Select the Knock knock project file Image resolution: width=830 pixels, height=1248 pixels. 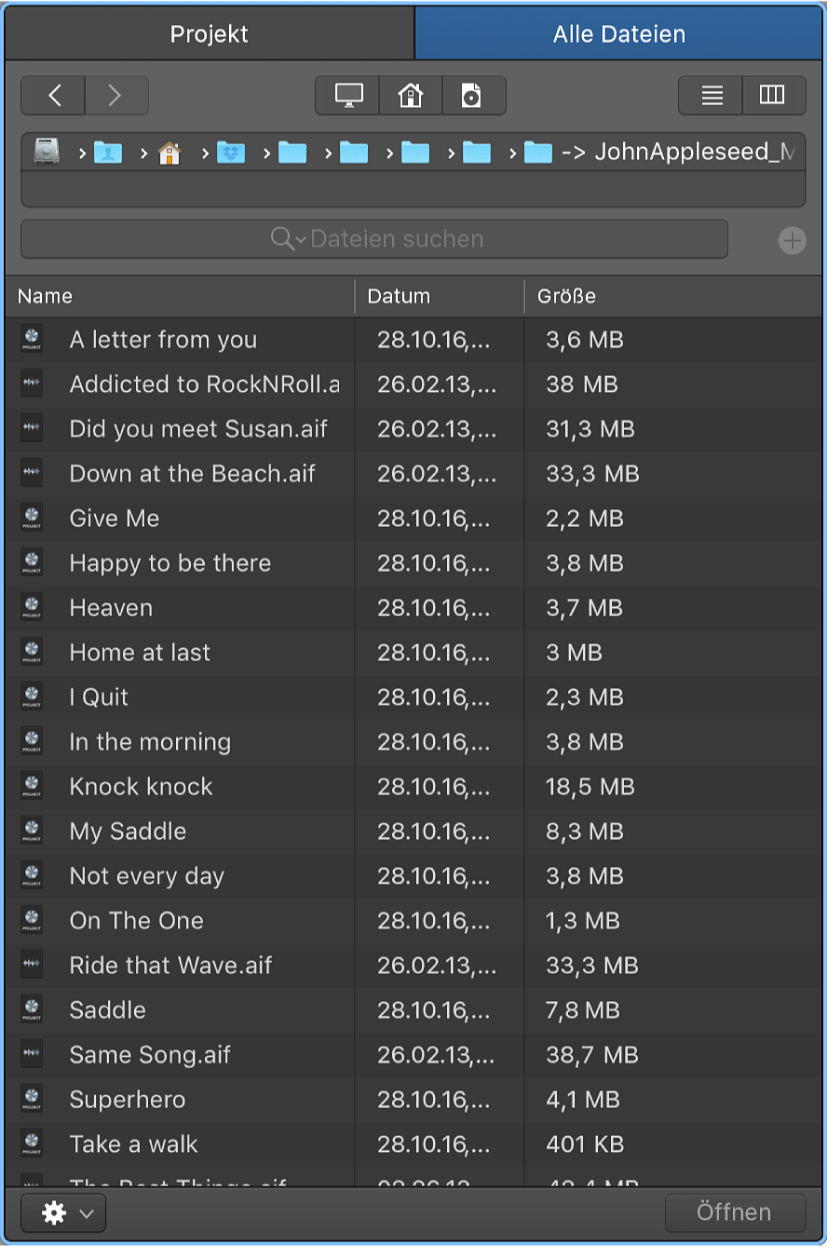click(141, 787)
